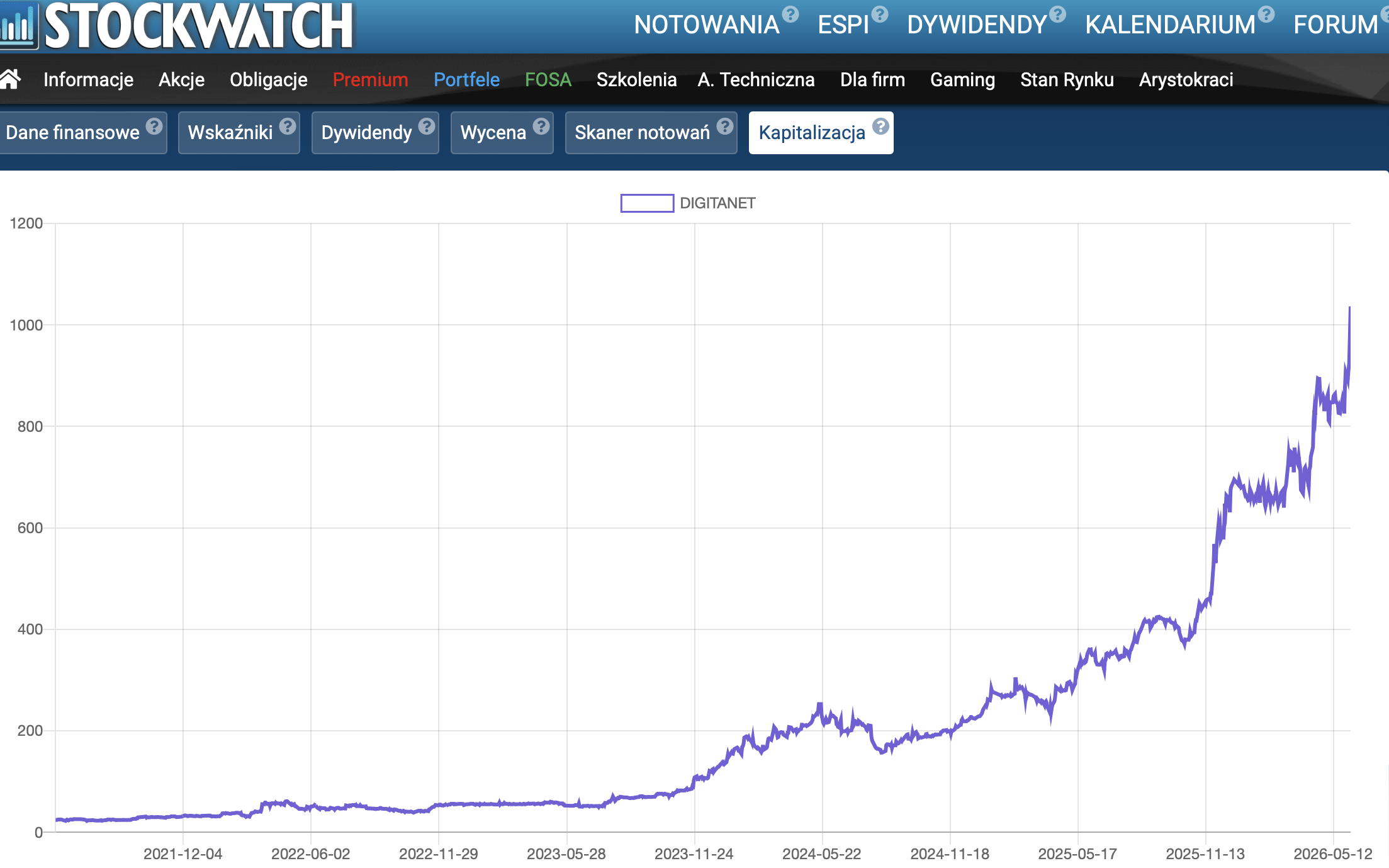Click question mark on Wskaźniki button
This screenshot has height=868, width=1389.
pos(288,127)
